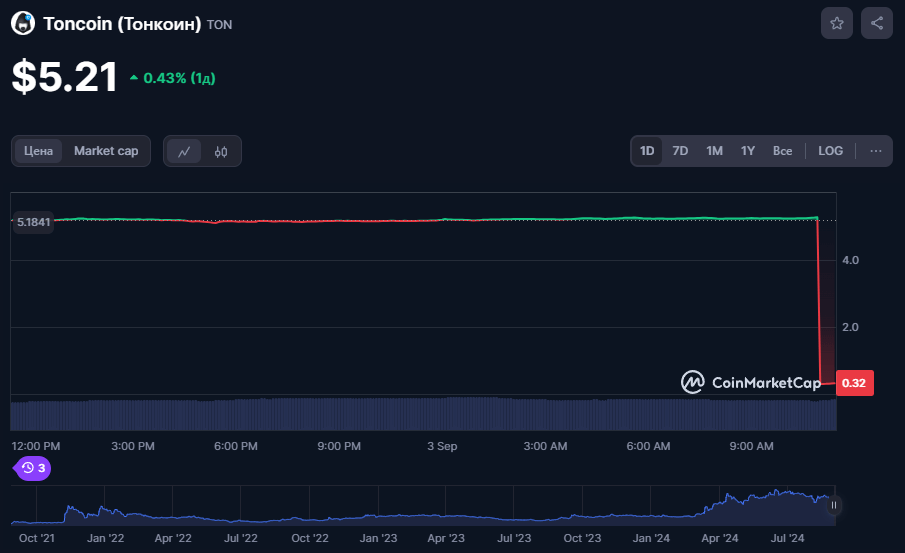Open the purple history events badge
905x553 pixels.
point(32,468)
